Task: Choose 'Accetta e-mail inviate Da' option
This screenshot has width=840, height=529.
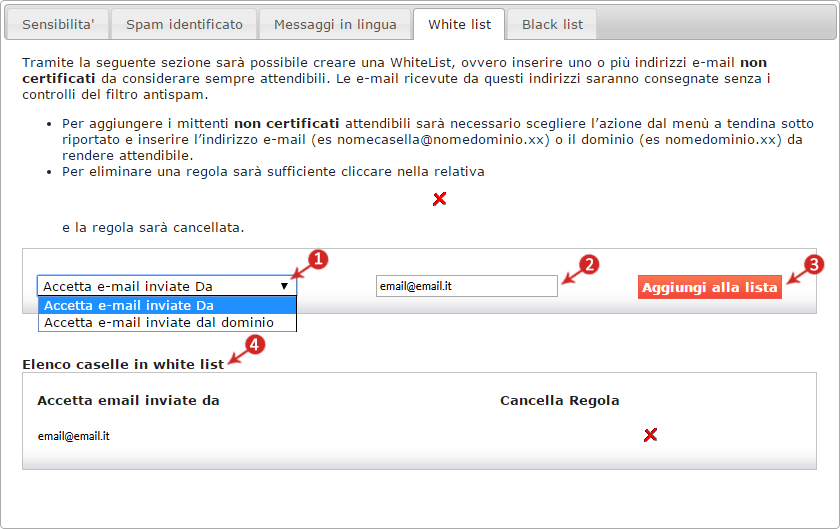Action: (167, 306)
